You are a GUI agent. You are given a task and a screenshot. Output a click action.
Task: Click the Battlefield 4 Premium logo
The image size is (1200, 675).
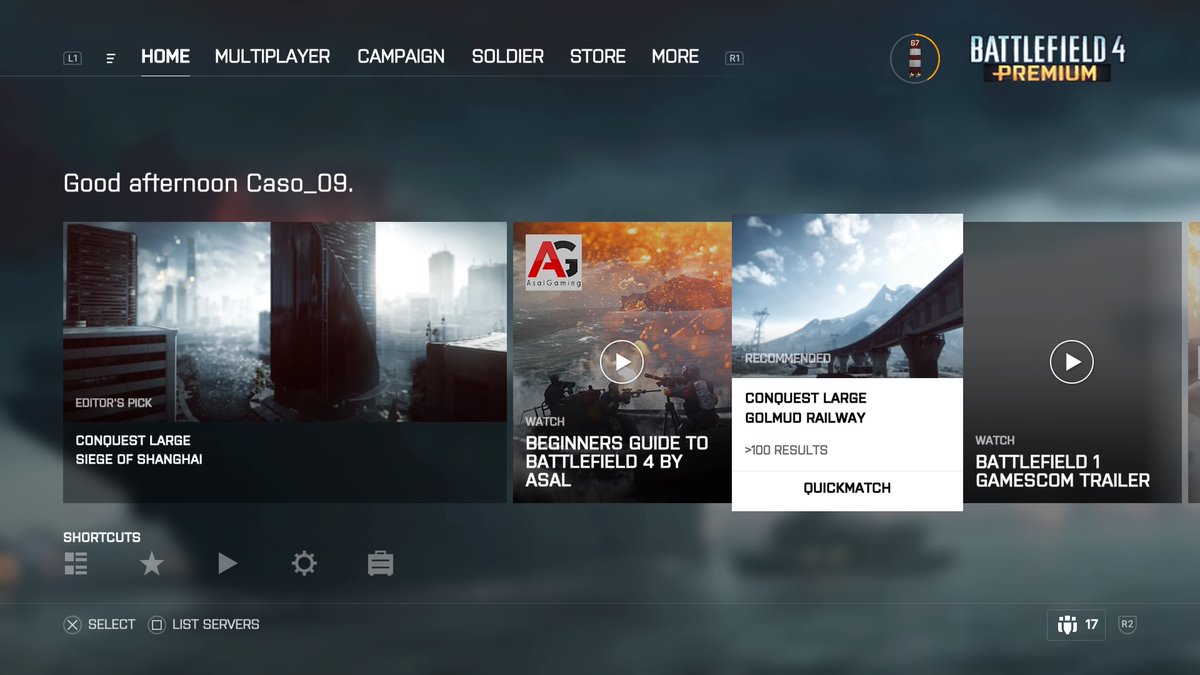[x=1047, y=60]
